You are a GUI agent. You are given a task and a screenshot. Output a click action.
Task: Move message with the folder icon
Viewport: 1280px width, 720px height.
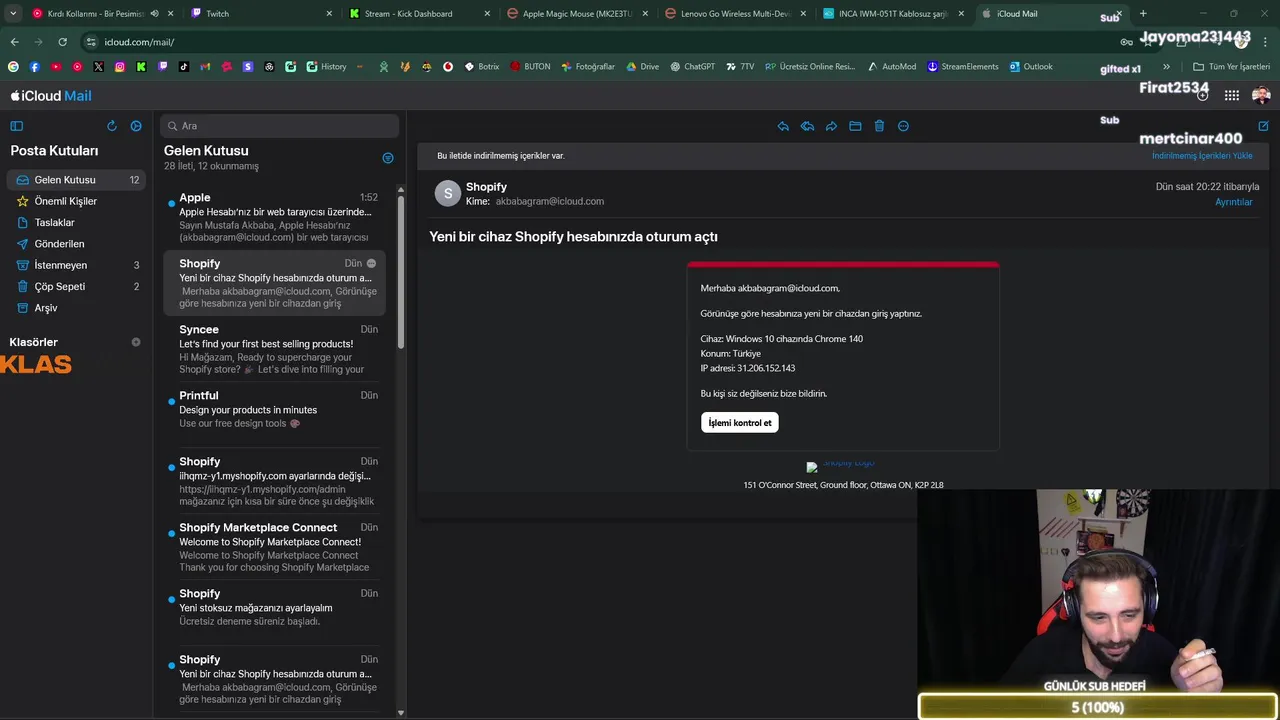[x=855, y=126]
